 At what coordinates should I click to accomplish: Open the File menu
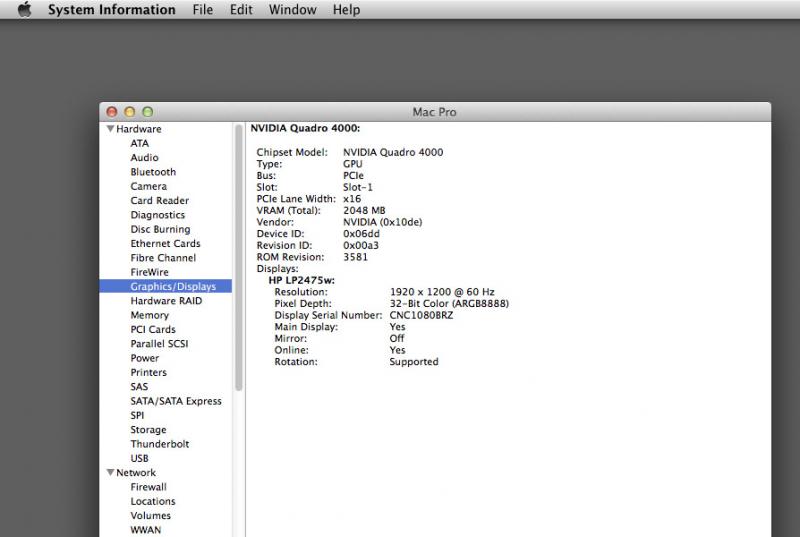(203, 10)
